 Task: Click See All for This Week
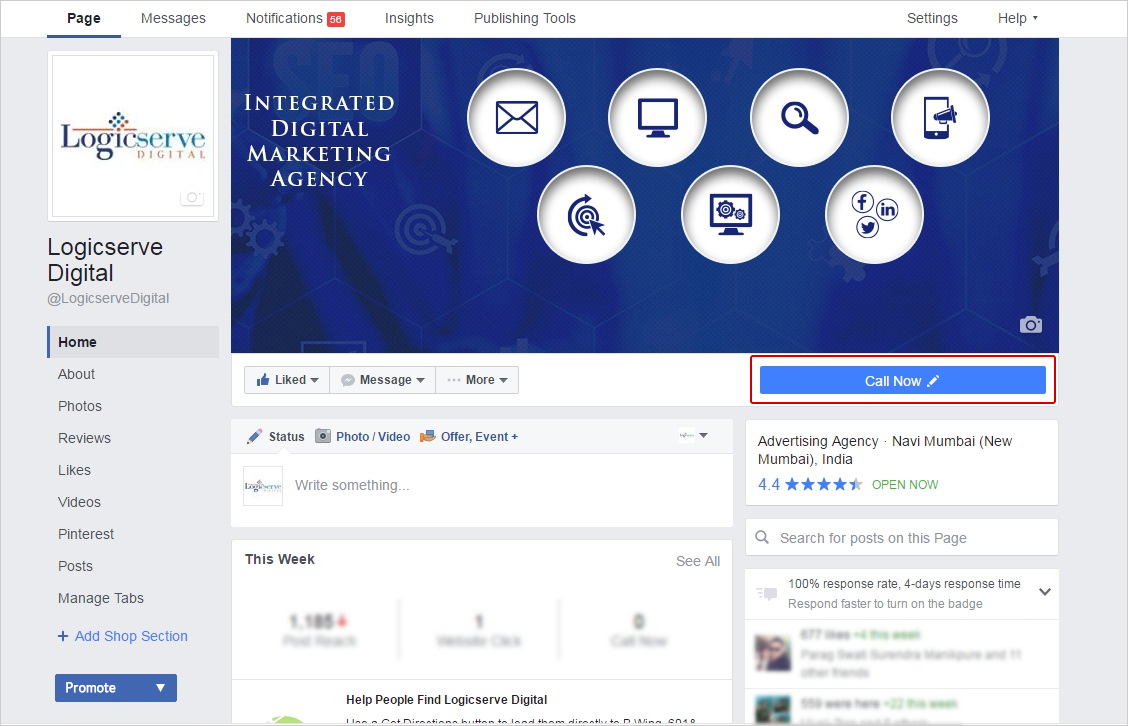[698, 561]
